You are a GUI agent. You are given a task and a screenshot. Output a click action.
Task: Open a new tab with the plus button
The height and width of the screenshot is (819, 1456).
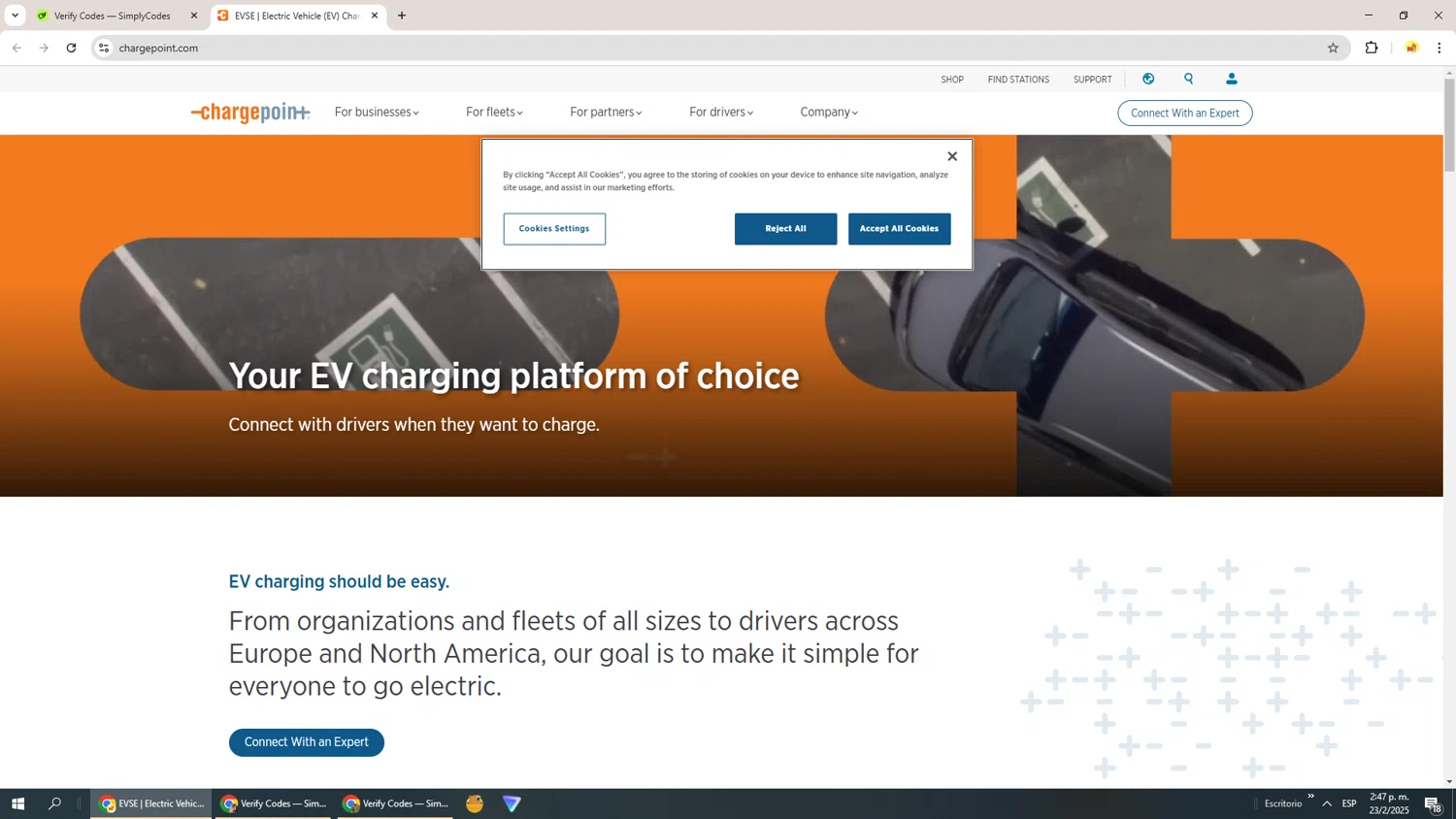click(402, 16)
